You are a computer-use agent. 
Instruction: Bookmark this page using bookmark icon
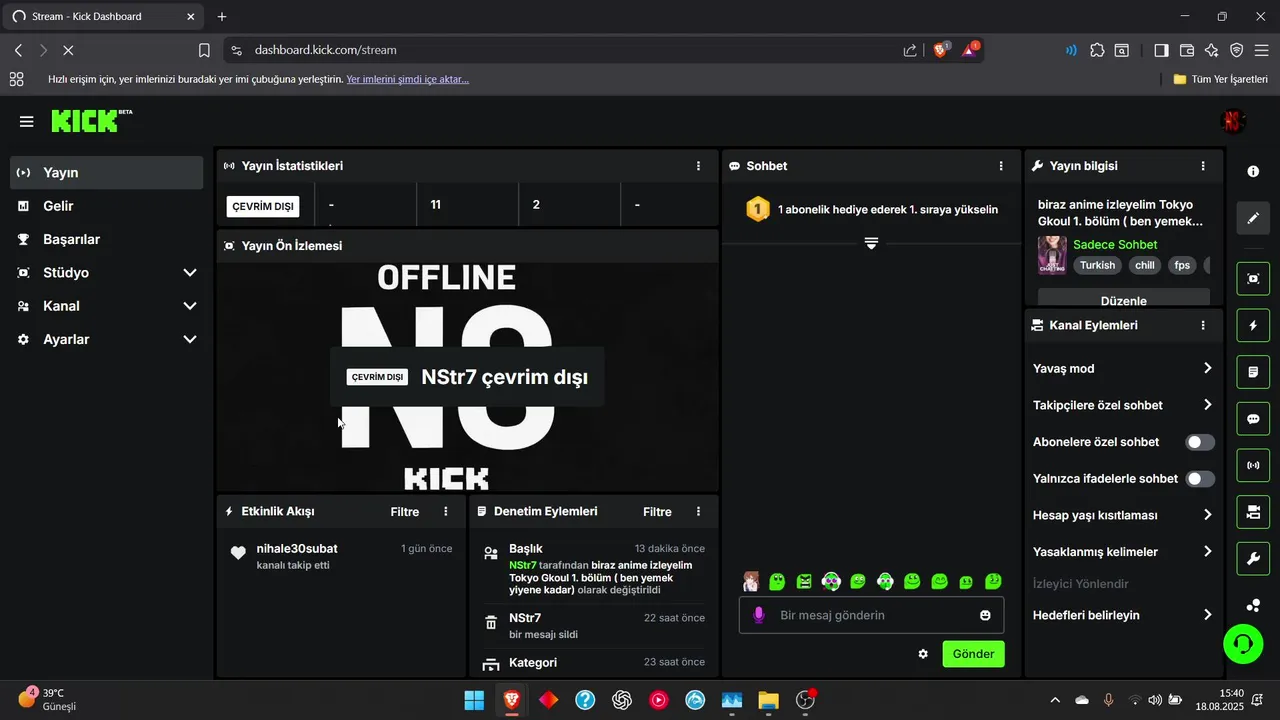pyautogui.click(x=204, y=50)
